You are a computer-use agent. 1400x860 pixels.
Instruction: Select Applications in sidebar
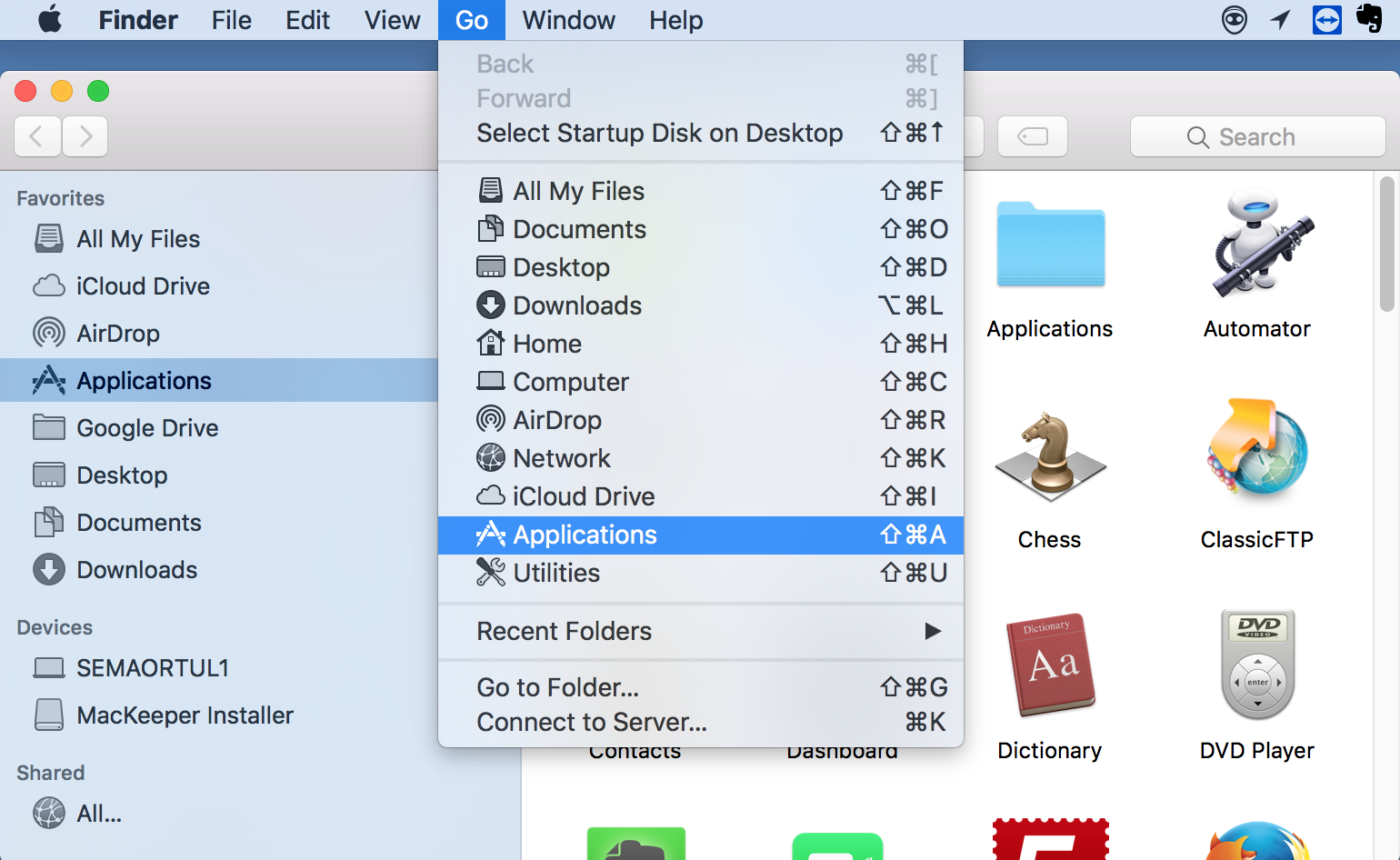219,380
